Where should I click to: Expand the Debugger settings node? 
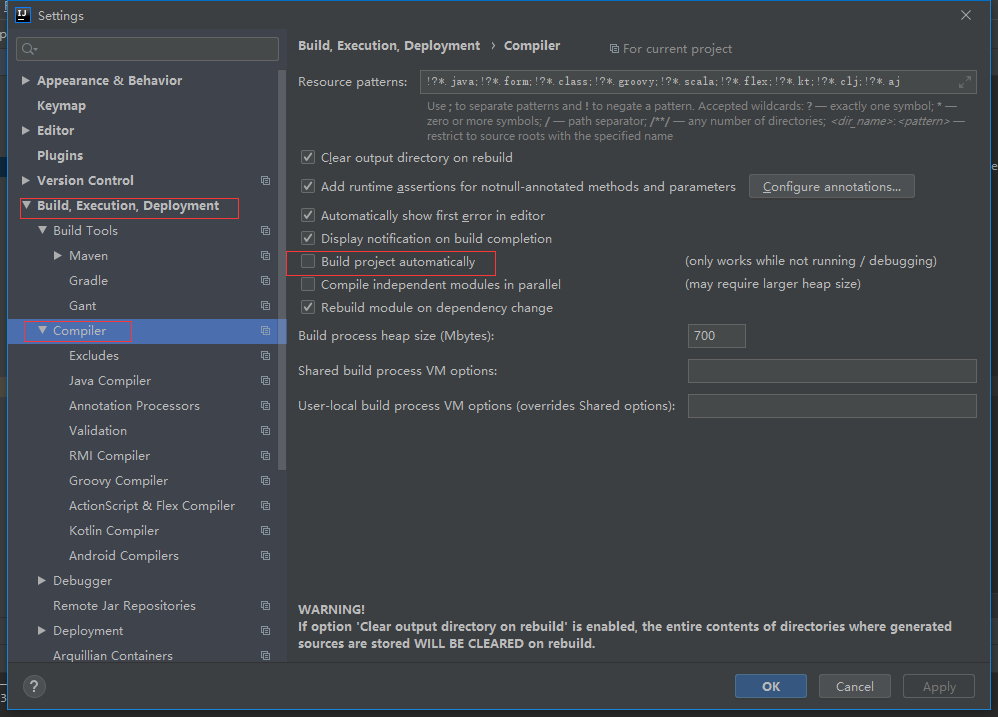[42, 581]
